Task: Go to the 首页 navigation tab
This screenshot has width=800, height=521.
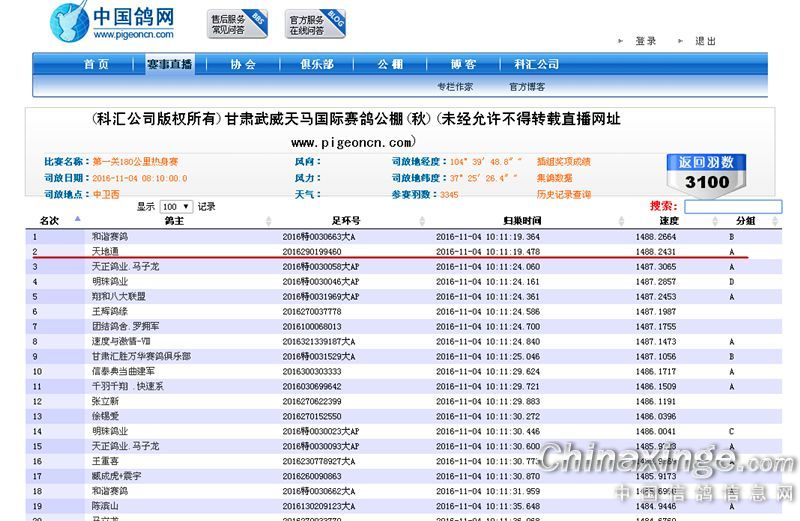Action: 96,64
